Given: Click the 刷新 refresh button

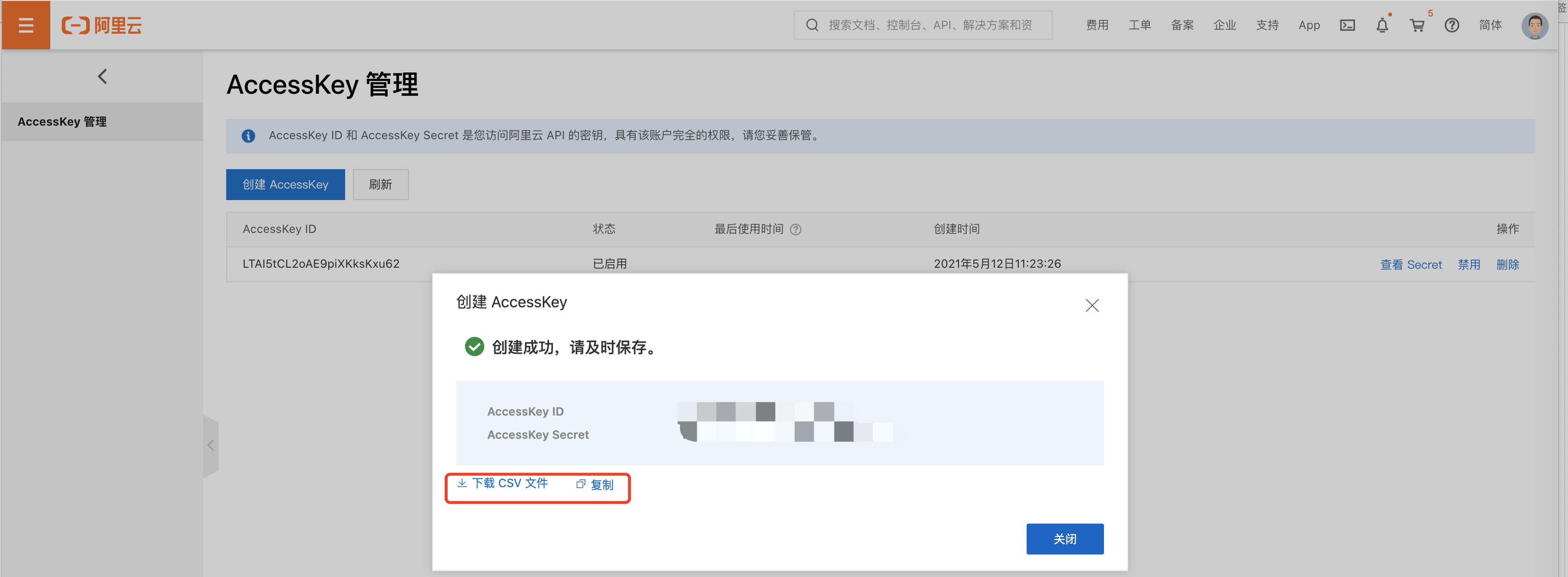Looking at the screenshot, I should pyautogui.click(x=380, y=185).
